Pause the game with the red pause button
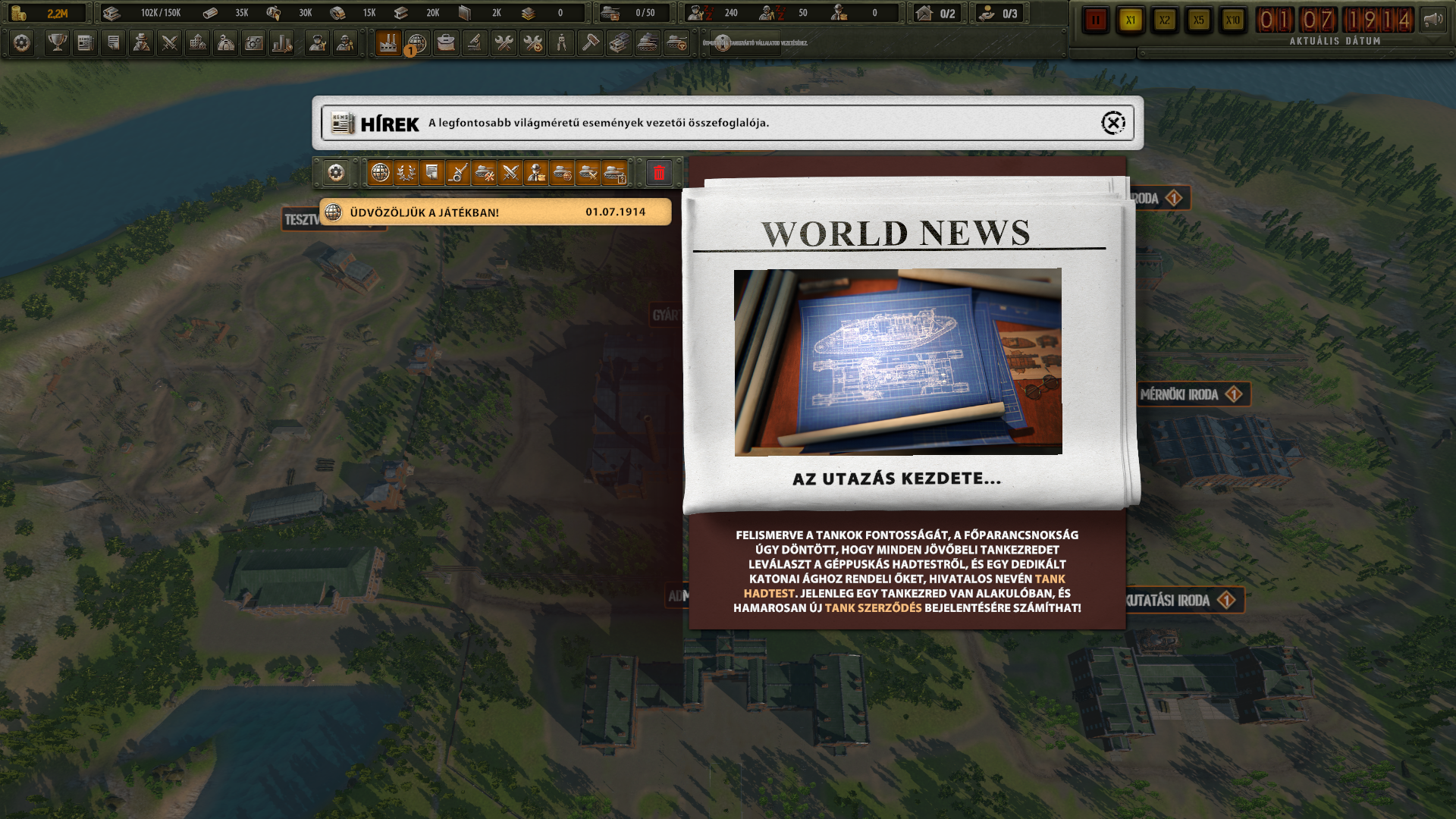 pyautogui.click(x=1095, y=20)
